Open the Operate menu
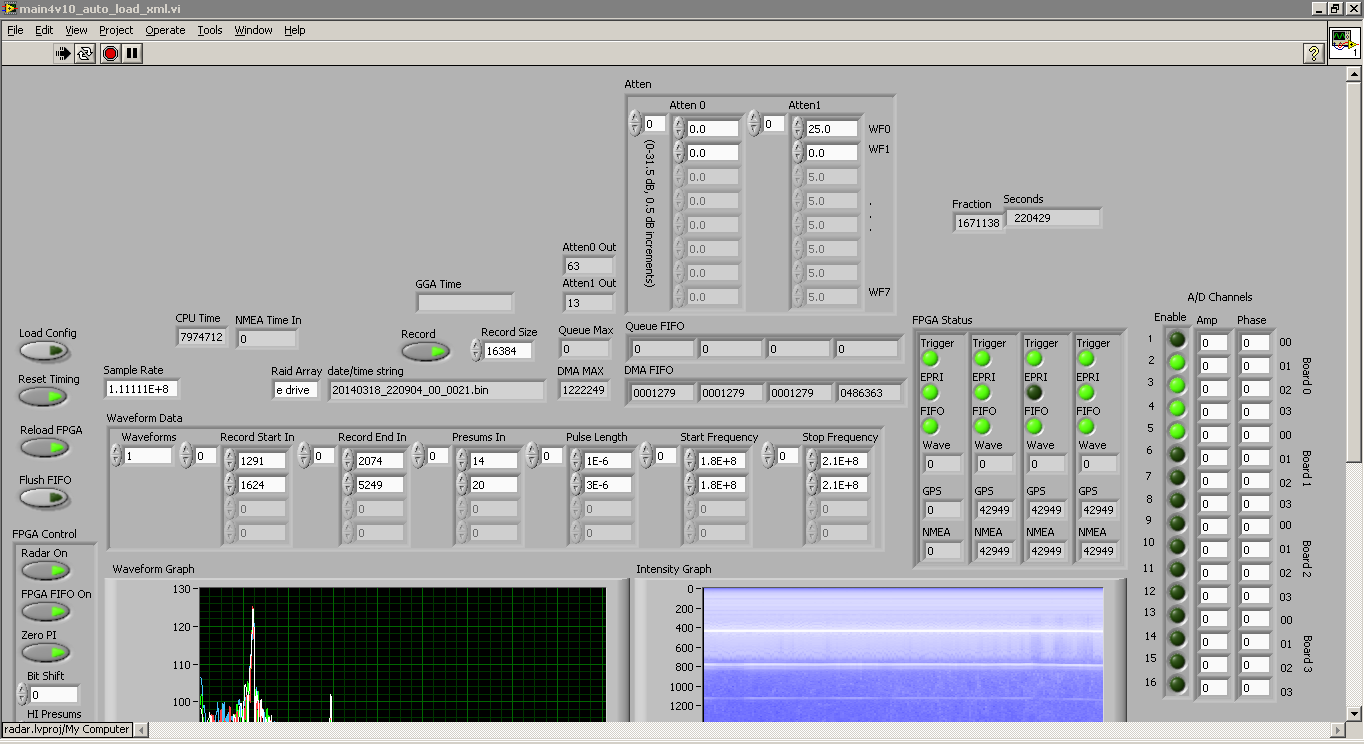The width and height of the screenshot is (1364, 744). [165, 30]
